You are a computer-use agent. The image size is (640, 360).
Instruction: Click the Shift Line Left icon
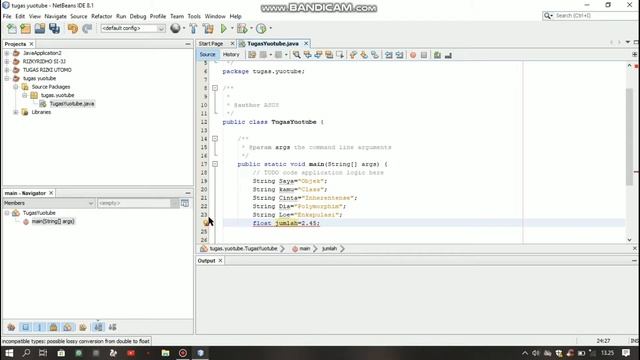click(389, 55)
